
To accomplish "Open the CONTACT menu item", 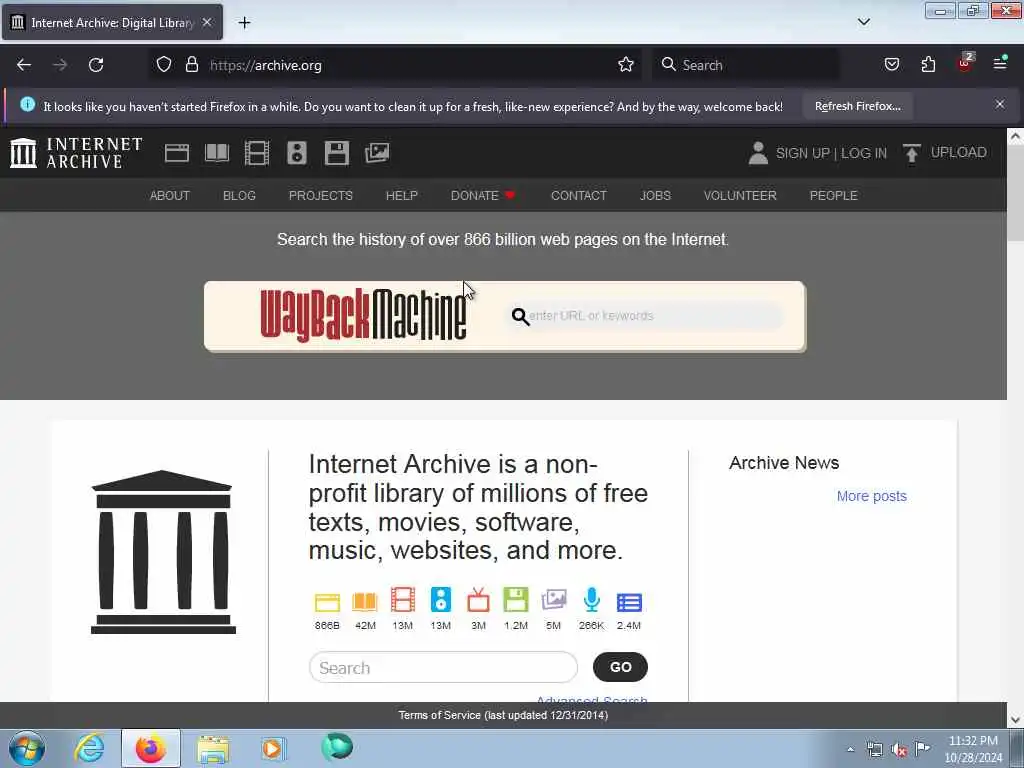I will pyautogui.click(x=579, y=195).
